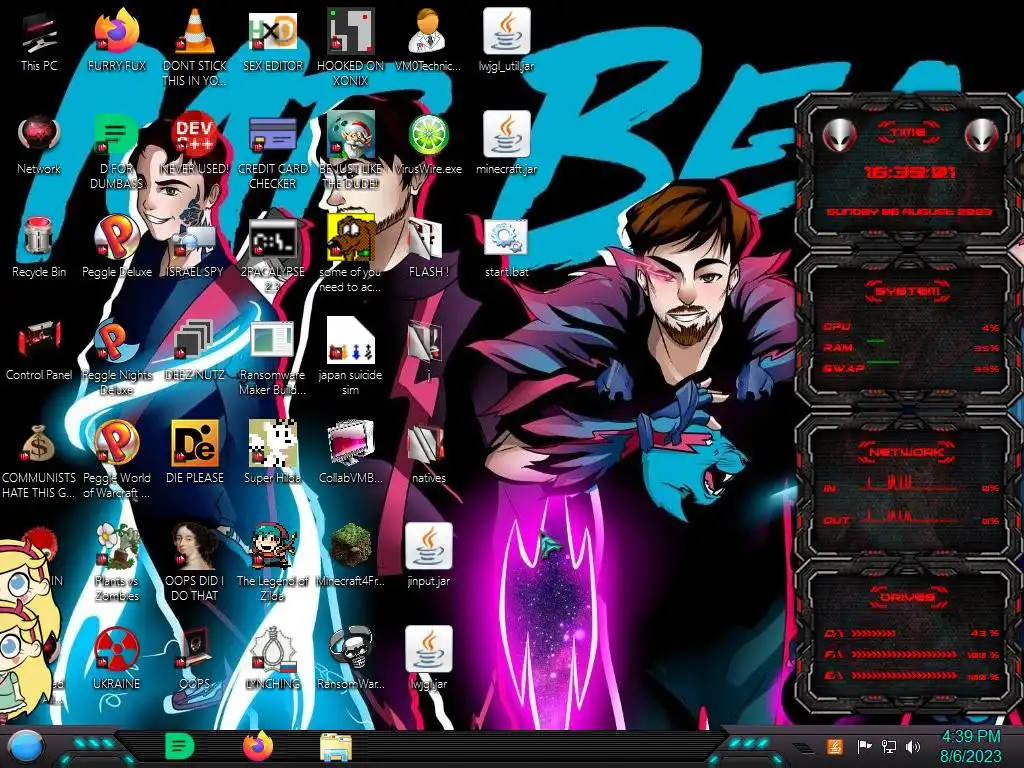This screenshot has width=1024, height=768.
Task: Select the Minecraft4Fr... grass block icon
Action: [x=351, y=556]
